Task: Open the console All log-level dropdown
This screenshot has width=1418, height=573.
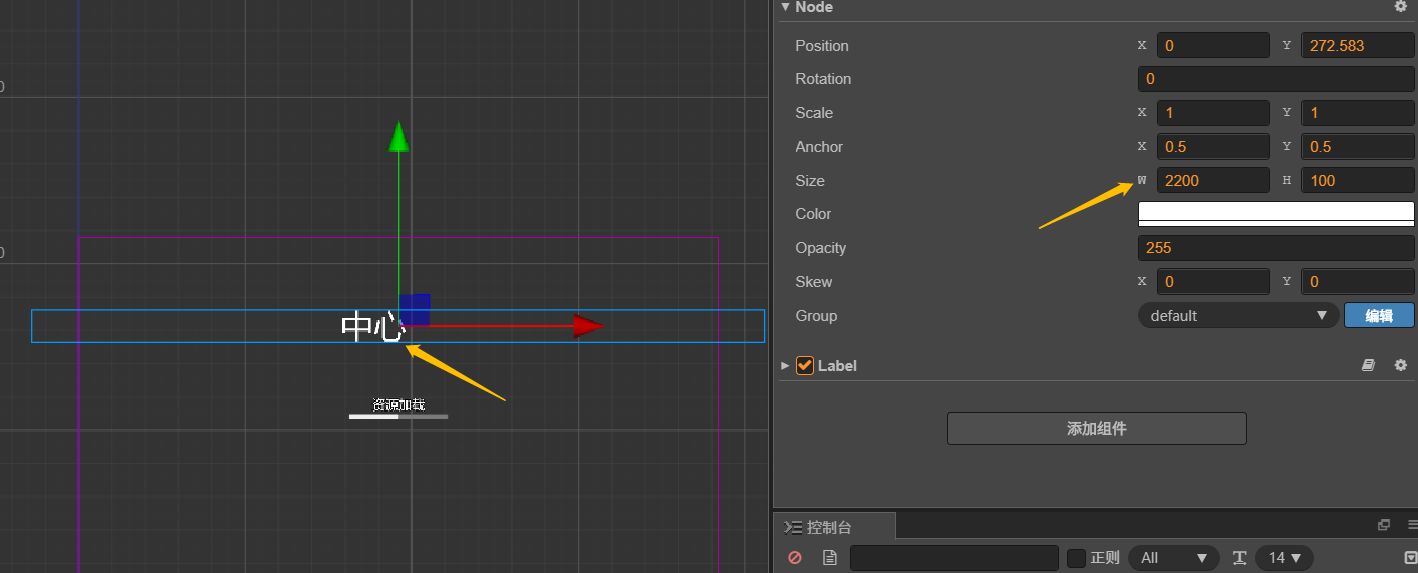Action: (1173, 558)
